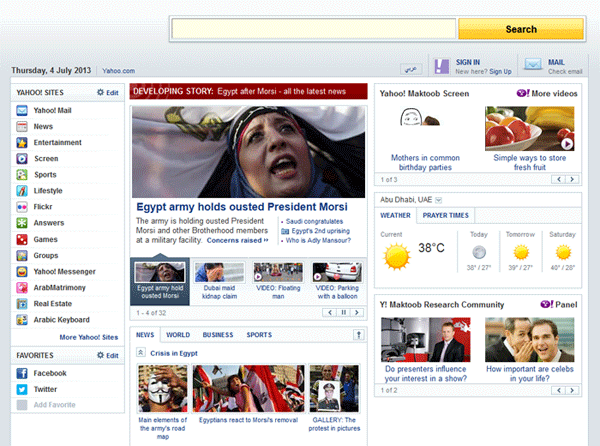Screen dimensions: 600x446
Task: Click in the search input field
Action: pyautogui.click(x=314, y=29)
